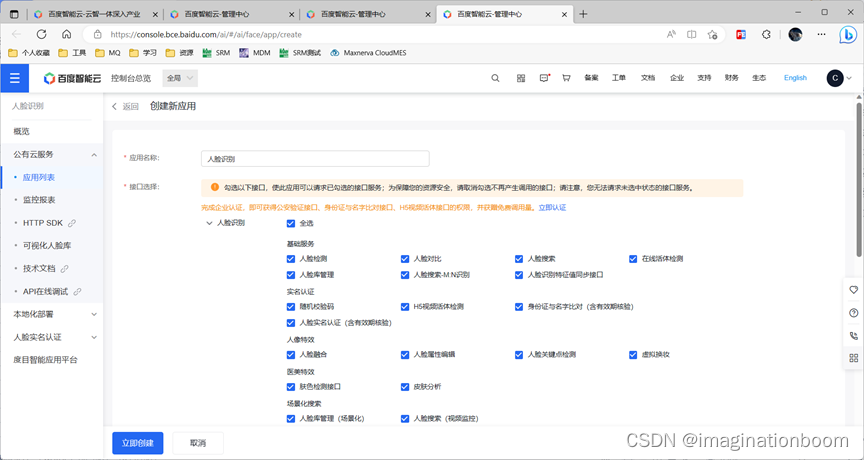Open the 文档 header menu item
The width and height of the screenshot is (864, 460).
coord(648,78)
